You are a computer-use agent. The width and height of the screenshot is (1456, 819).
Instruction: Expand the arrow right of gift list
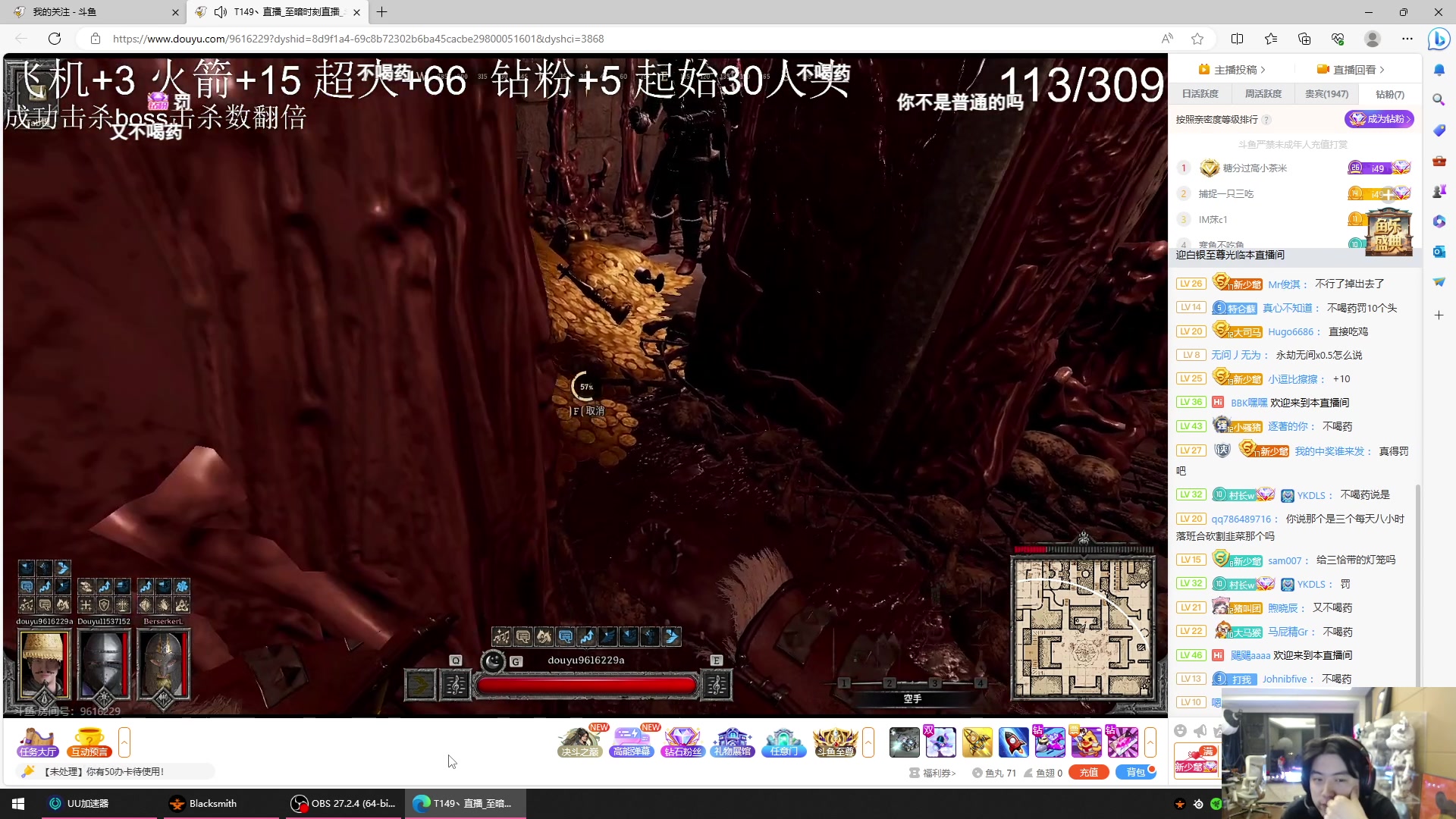pyautogui.click(x=1150, y=742)
